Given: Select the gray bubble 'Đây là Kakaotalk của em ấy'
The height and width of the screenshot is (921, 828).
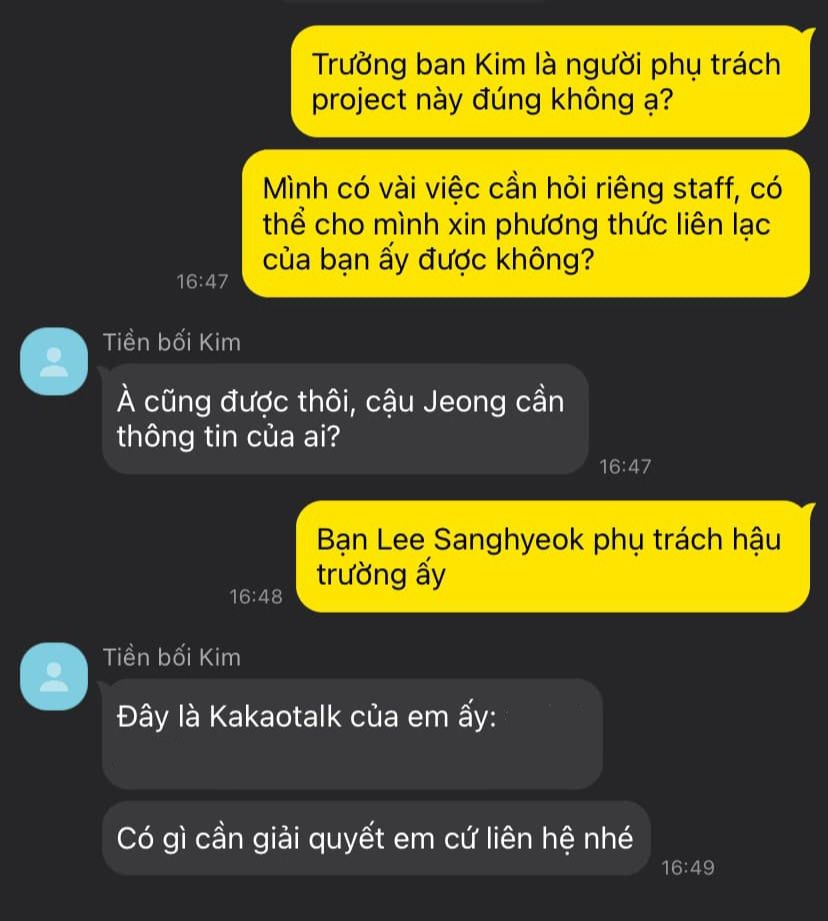Looking at the screenshot, I should tap(352, 734).
